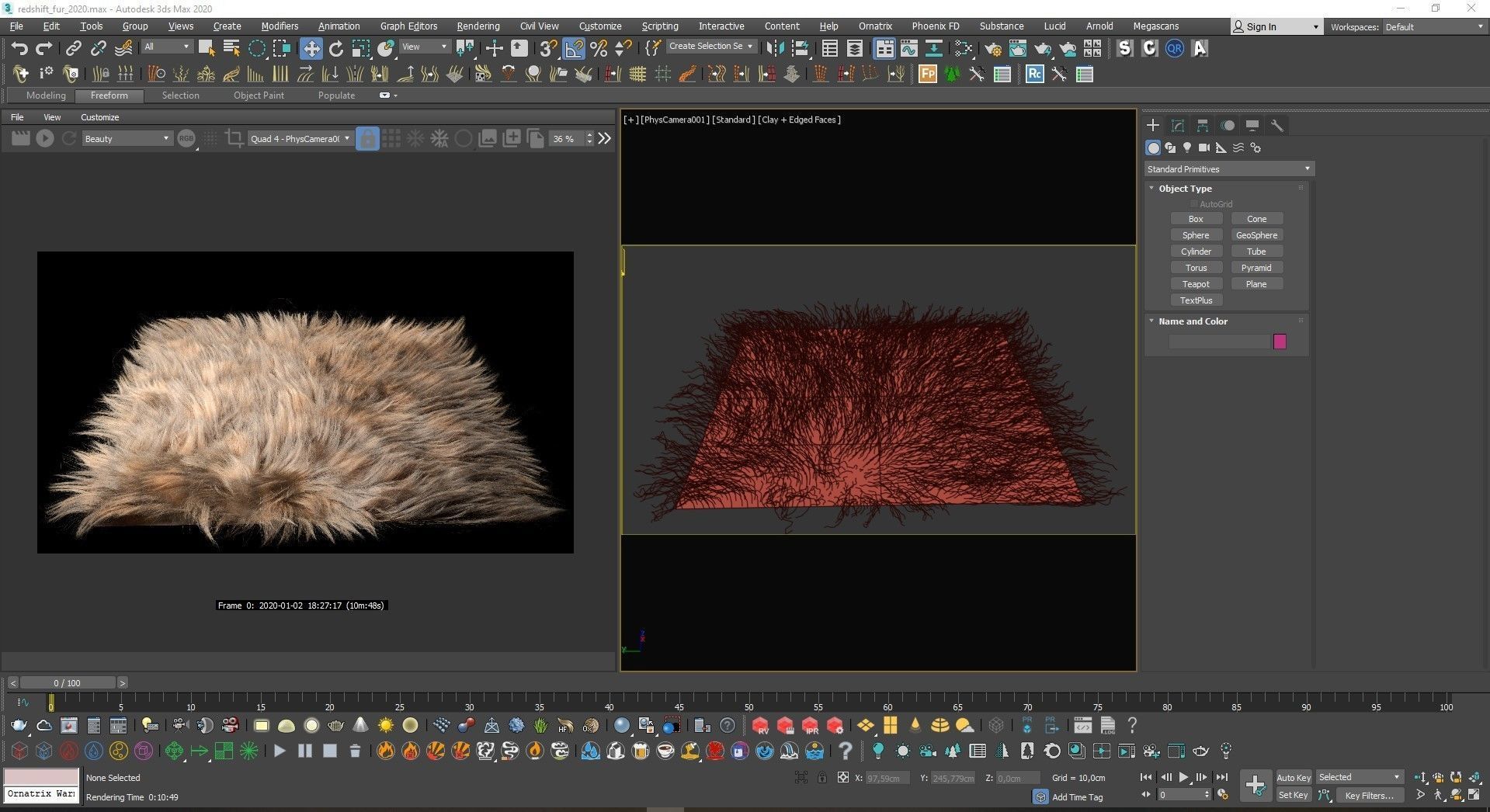Open the Rendering menu
1490x812 pixels.
[x=478, y=26]
